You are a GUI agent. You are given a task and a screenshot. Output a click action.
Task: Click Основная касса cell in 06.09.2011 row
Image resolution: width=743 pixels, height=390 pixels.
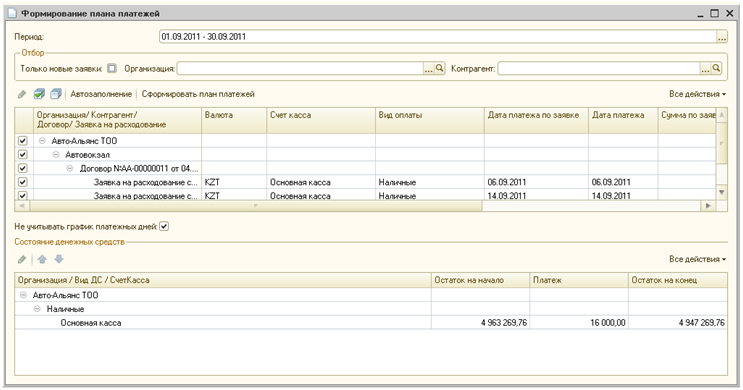coord(321,182)
